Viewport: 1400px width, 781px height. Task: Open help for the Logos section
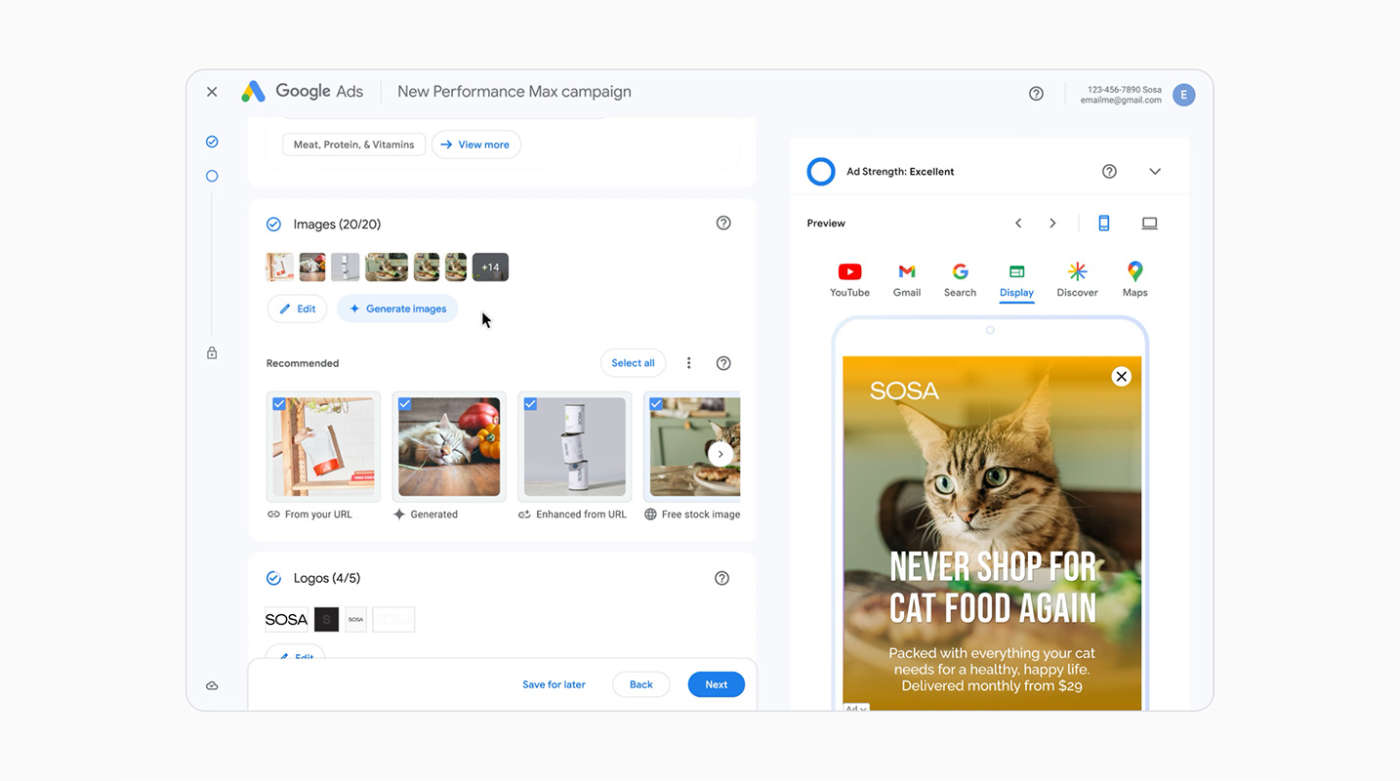tap(722, 578)
